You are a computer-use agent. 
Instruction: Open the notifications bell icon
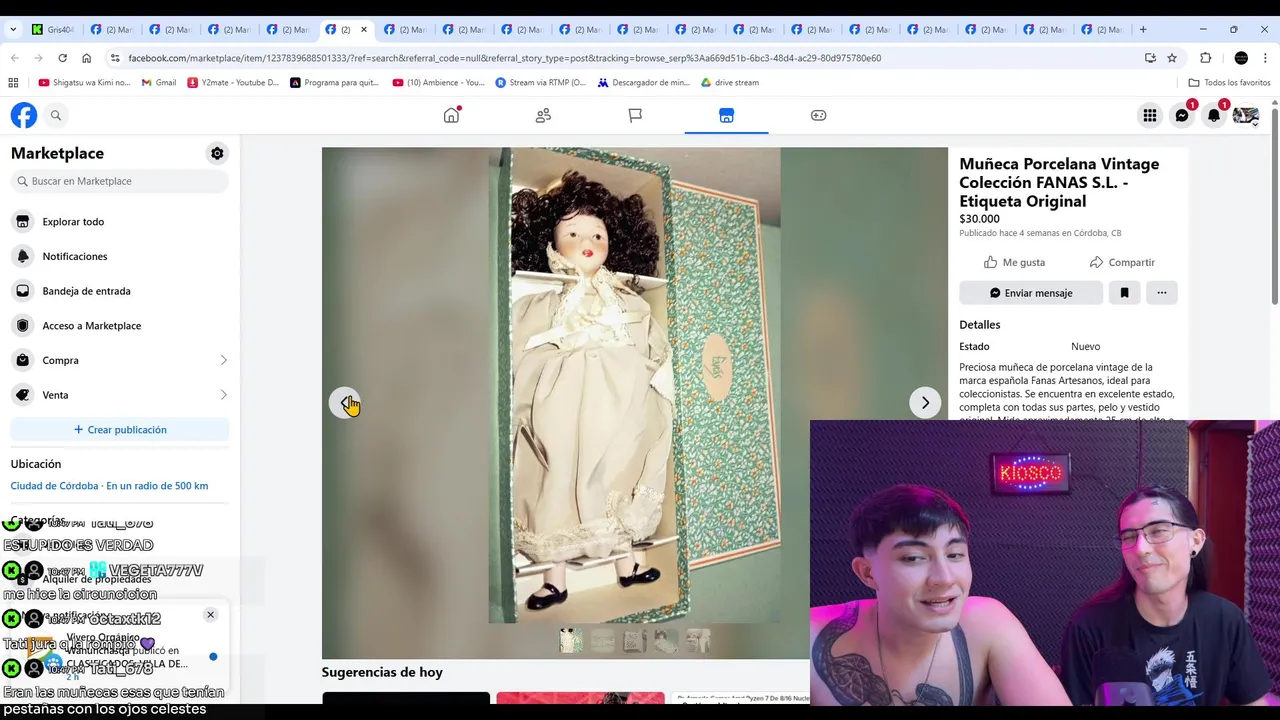click(x=1214, y=115)
